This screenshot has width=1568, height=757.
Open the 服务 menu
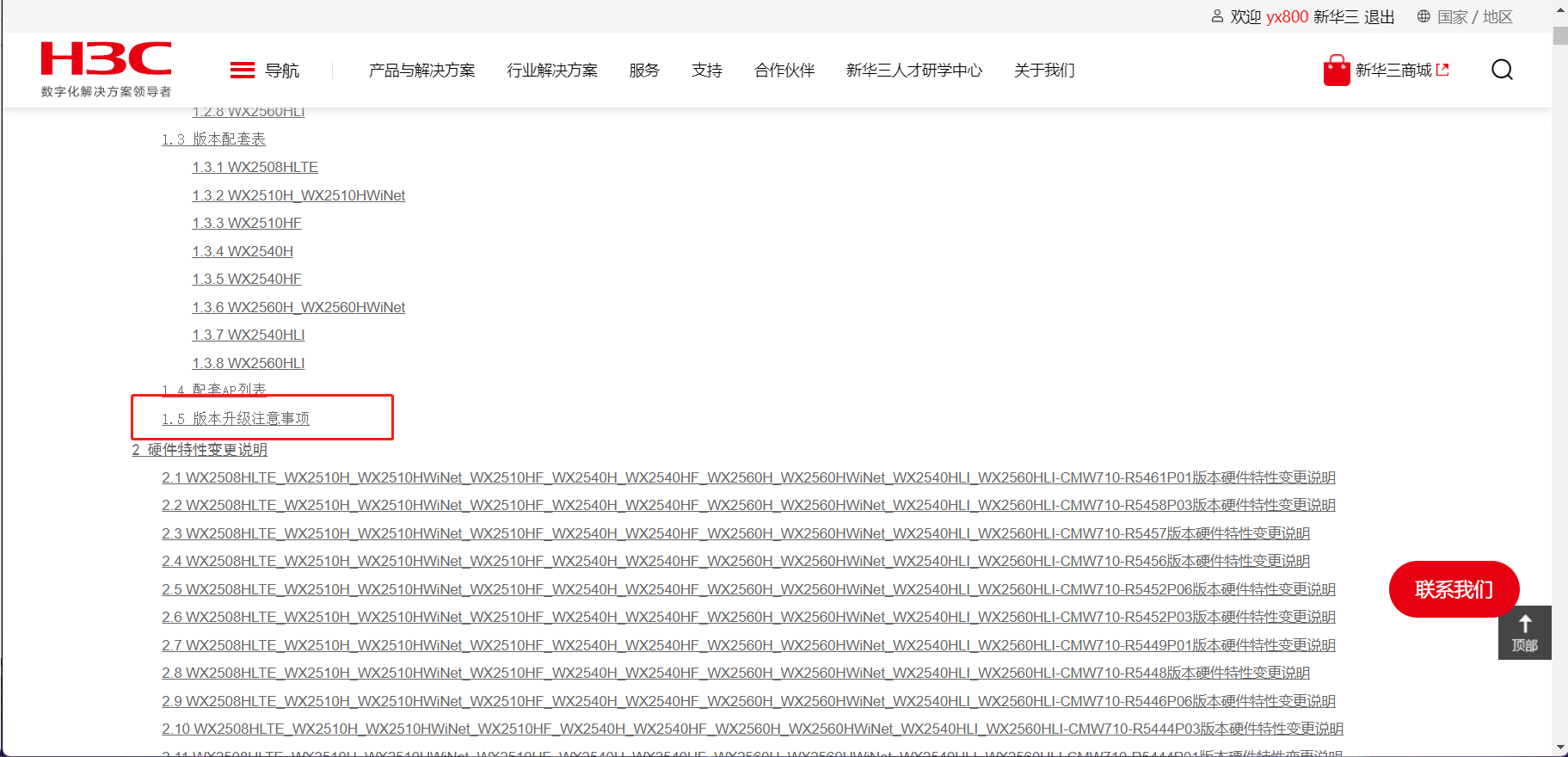pyautogui.click(x=644, y=71)
